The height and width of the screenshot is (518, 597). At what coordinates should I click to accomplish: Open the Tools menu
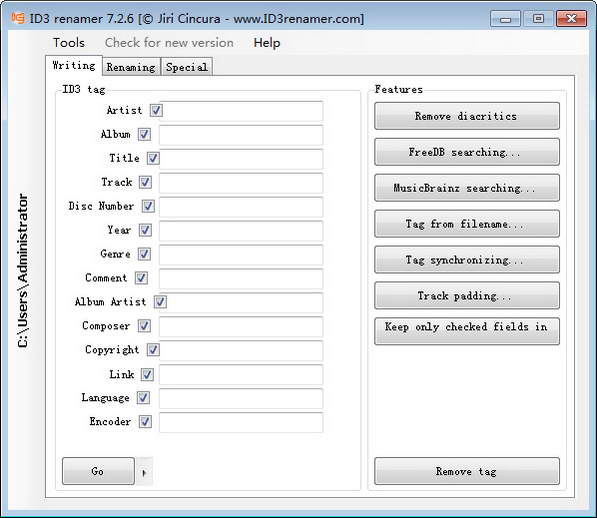point(69,43)
